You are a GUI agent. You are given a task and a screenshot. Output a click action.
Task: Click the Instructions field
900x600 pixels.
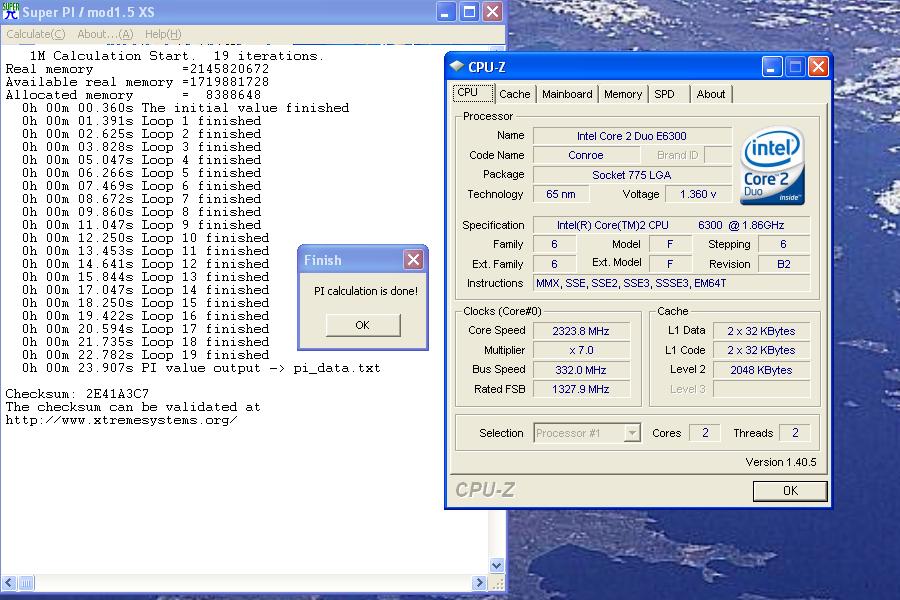point(671,283)
